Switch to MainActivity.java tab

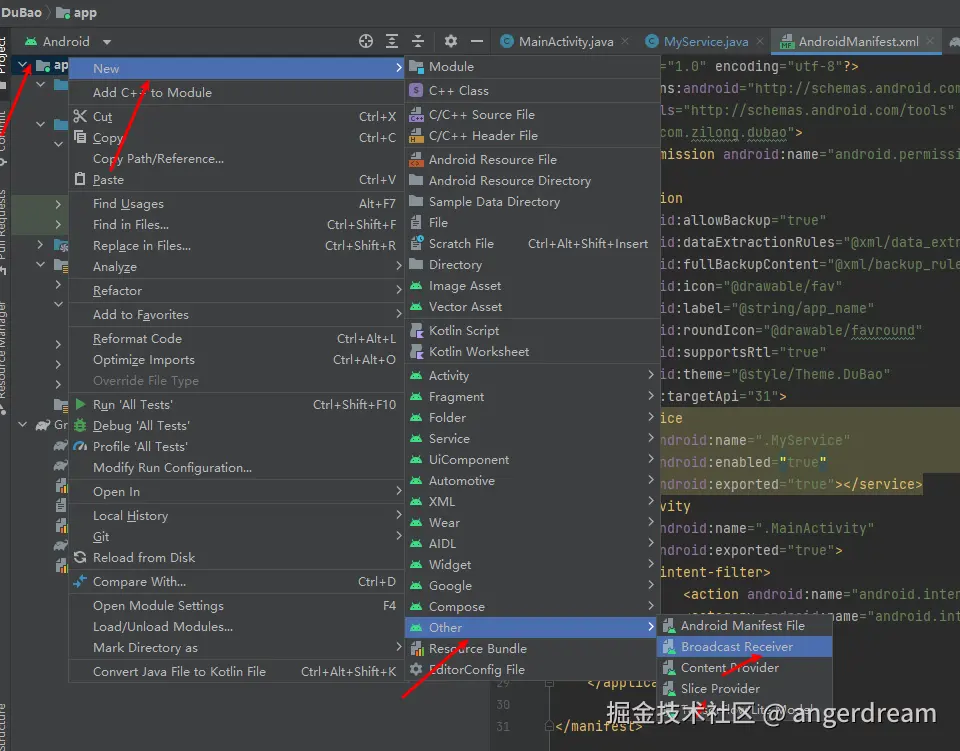(x=557, y=42)
